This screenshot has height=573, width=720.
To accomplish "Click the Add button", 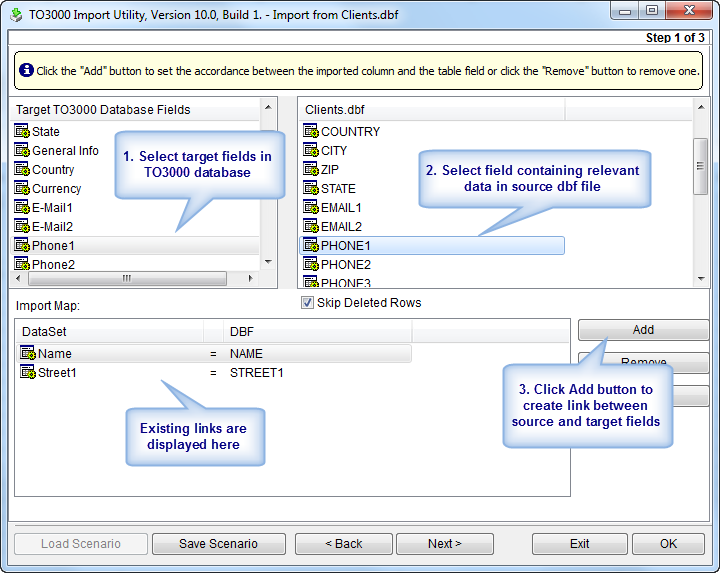I will pyautogui.click(x=643, y=330).
